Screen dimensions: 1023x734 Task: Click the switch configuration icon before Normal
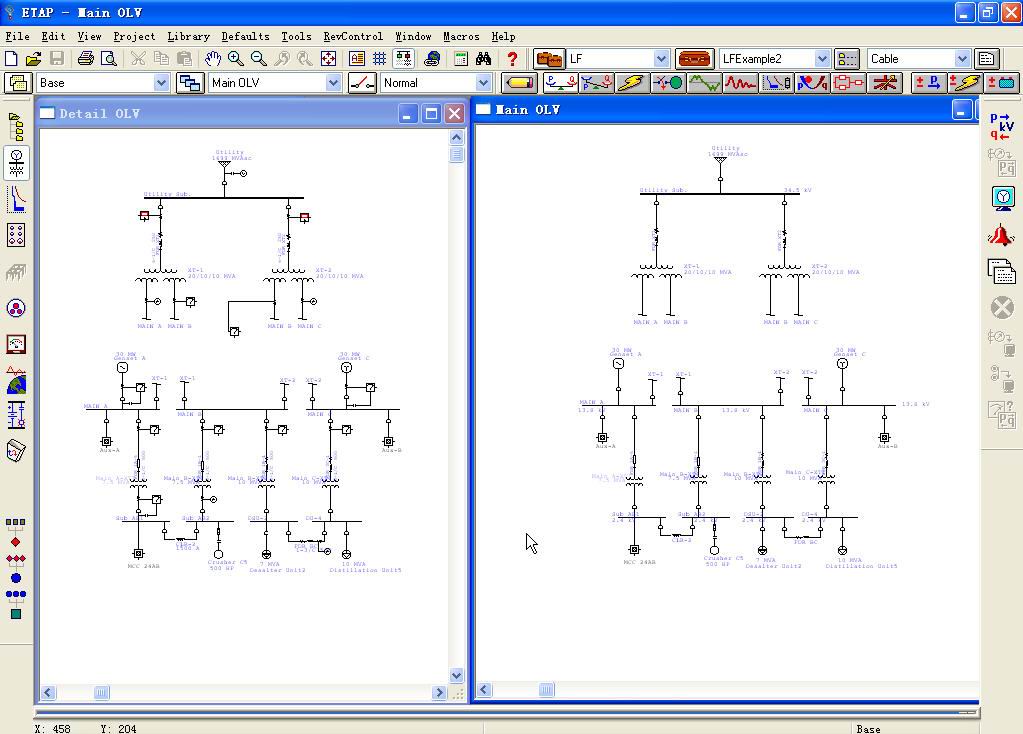361,83
